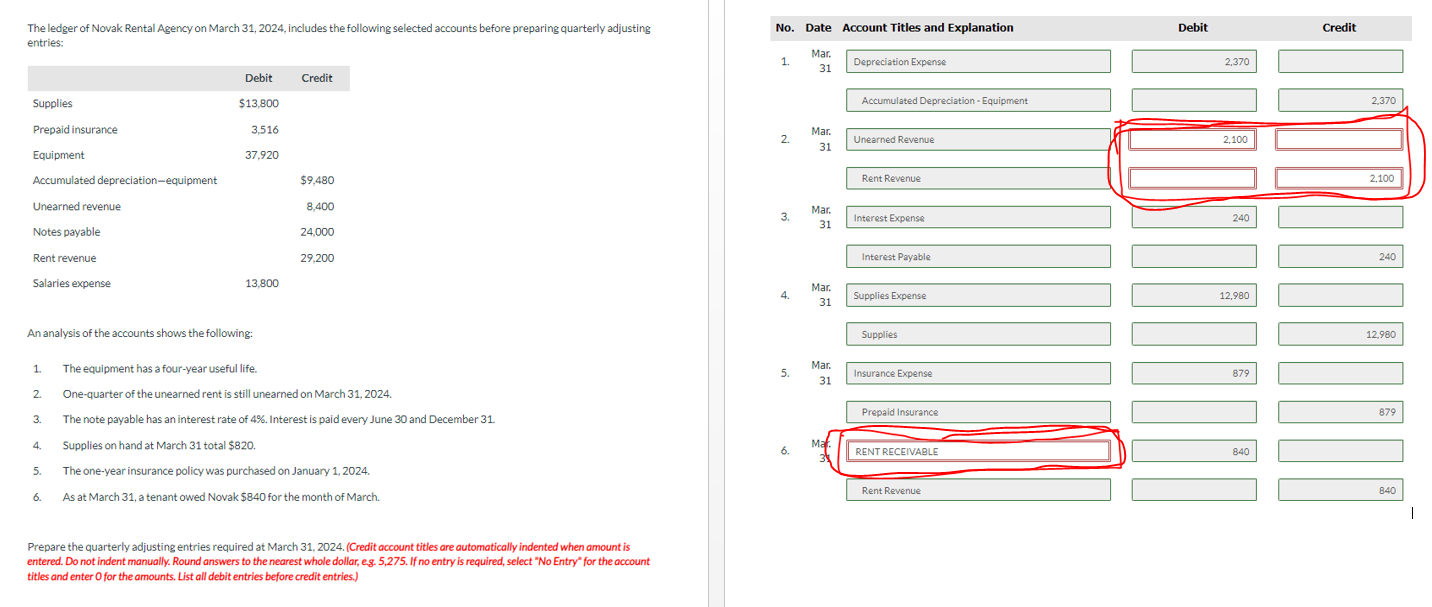Click the debit field showing 240
Image resolution: width=1432 pixels, height=607 pixels.
coord(1194,217)
